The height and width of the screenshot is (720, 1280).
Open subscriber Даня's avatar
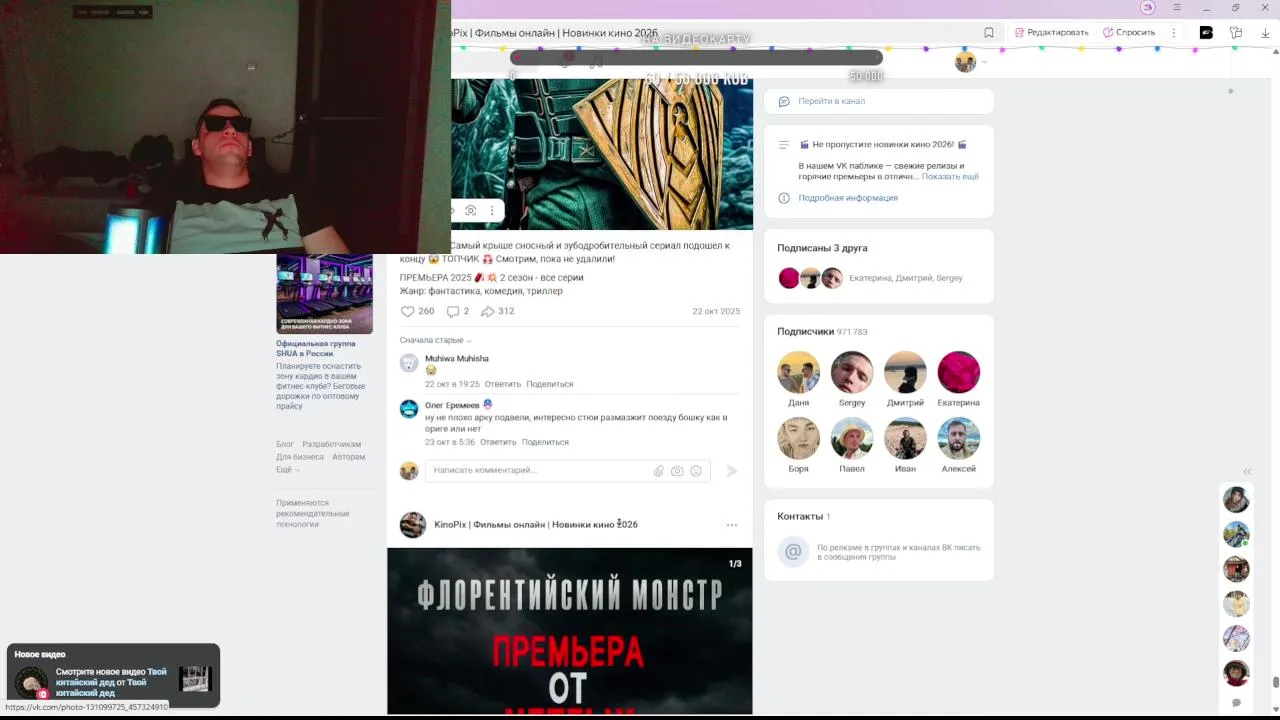[x=798, y=372]
